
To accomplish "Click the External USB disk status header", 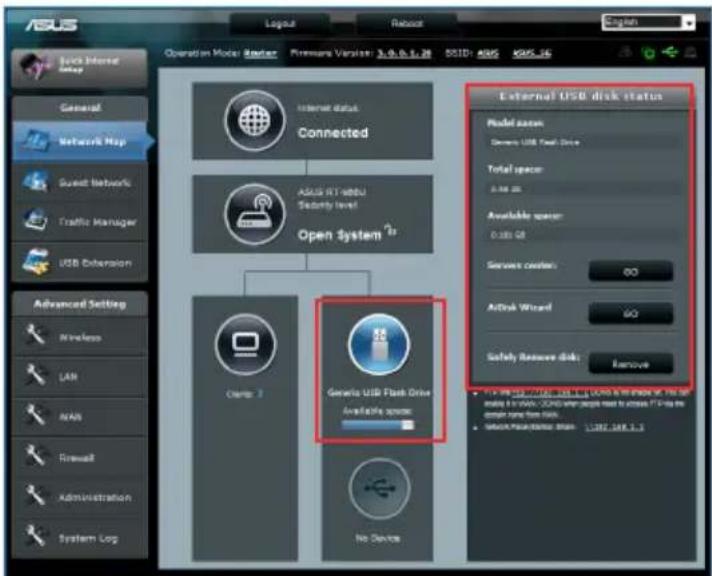I will (x=580, y=96).
